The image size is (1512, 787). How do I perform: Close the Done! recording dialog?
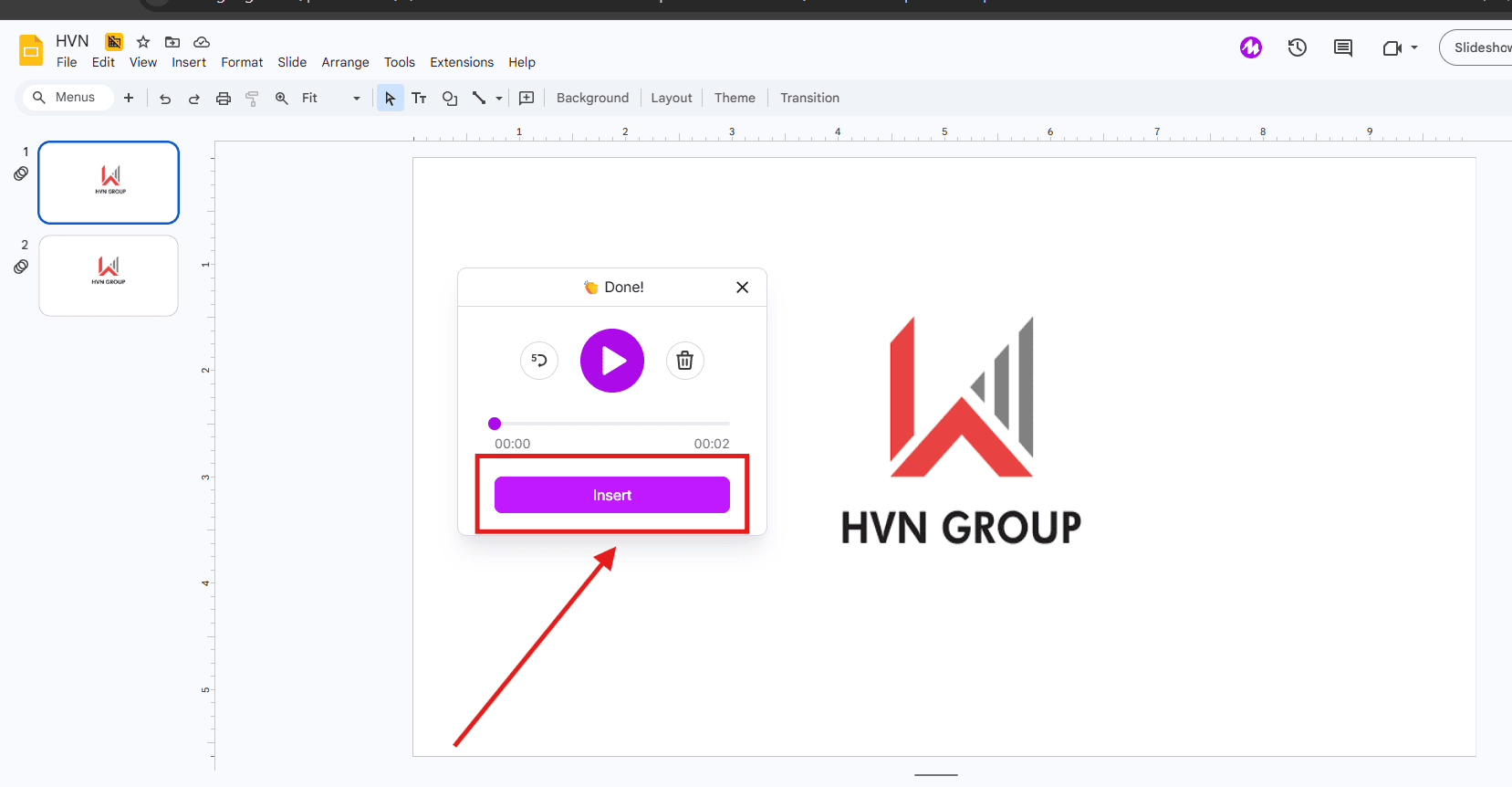click(743, 288)
